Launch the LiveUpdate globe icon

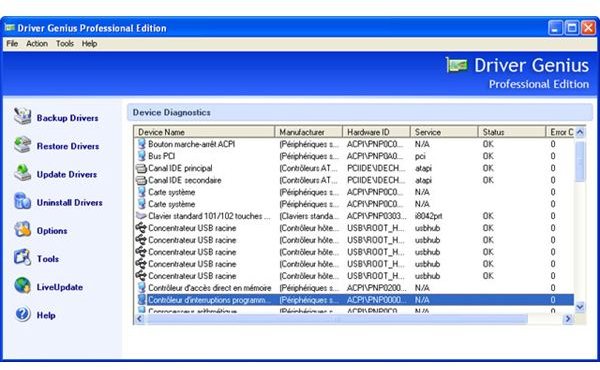coord(23,286)
